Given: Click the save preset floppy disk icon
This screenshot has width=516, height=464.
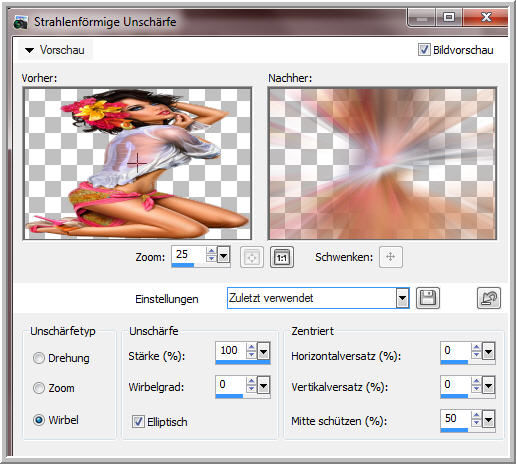Looking at the screenshot, I should tap(428, 298).
